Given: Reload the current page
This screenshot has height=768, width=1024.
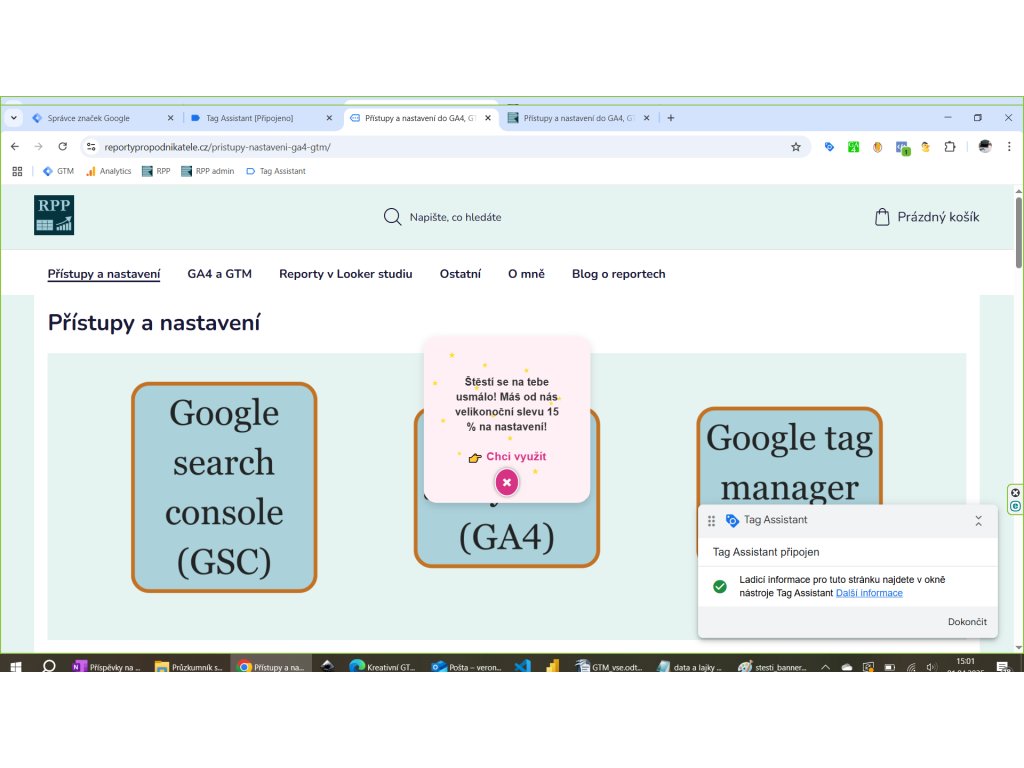Looking at the screenshot, I should pos(62,147).
